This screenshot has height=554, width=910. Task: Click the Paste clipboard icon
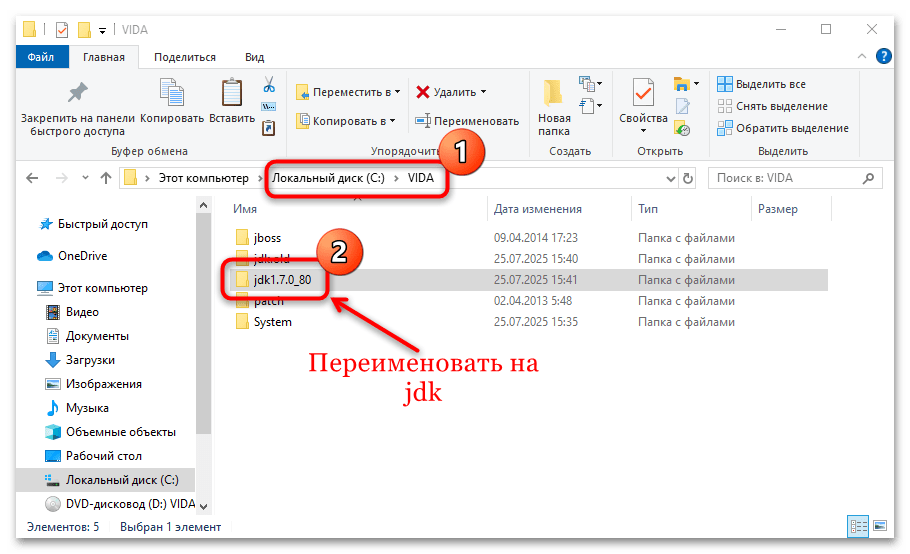[x=232, y=93]
